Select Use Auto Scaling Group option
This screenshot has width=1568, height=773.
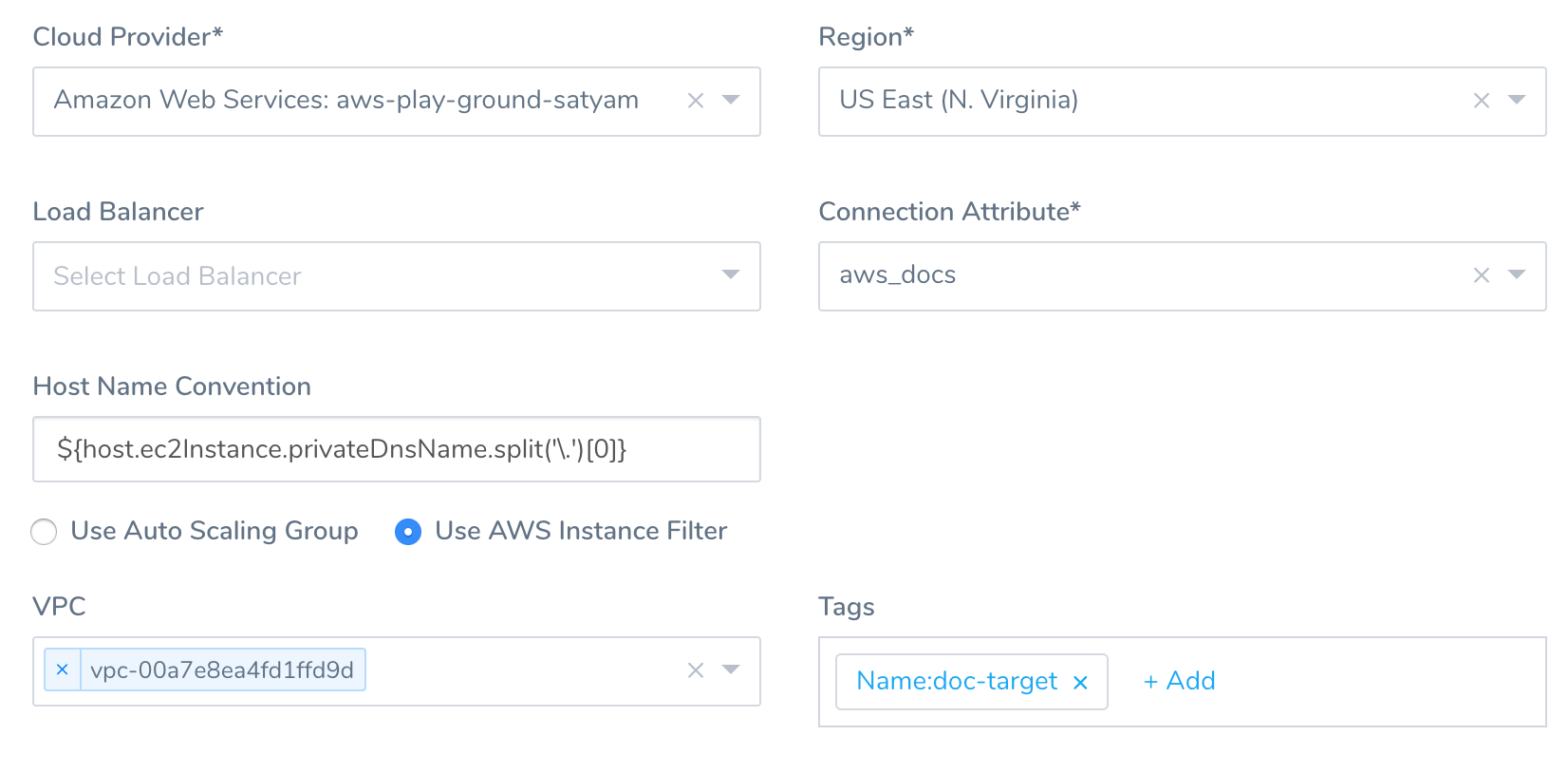point(44,532)
